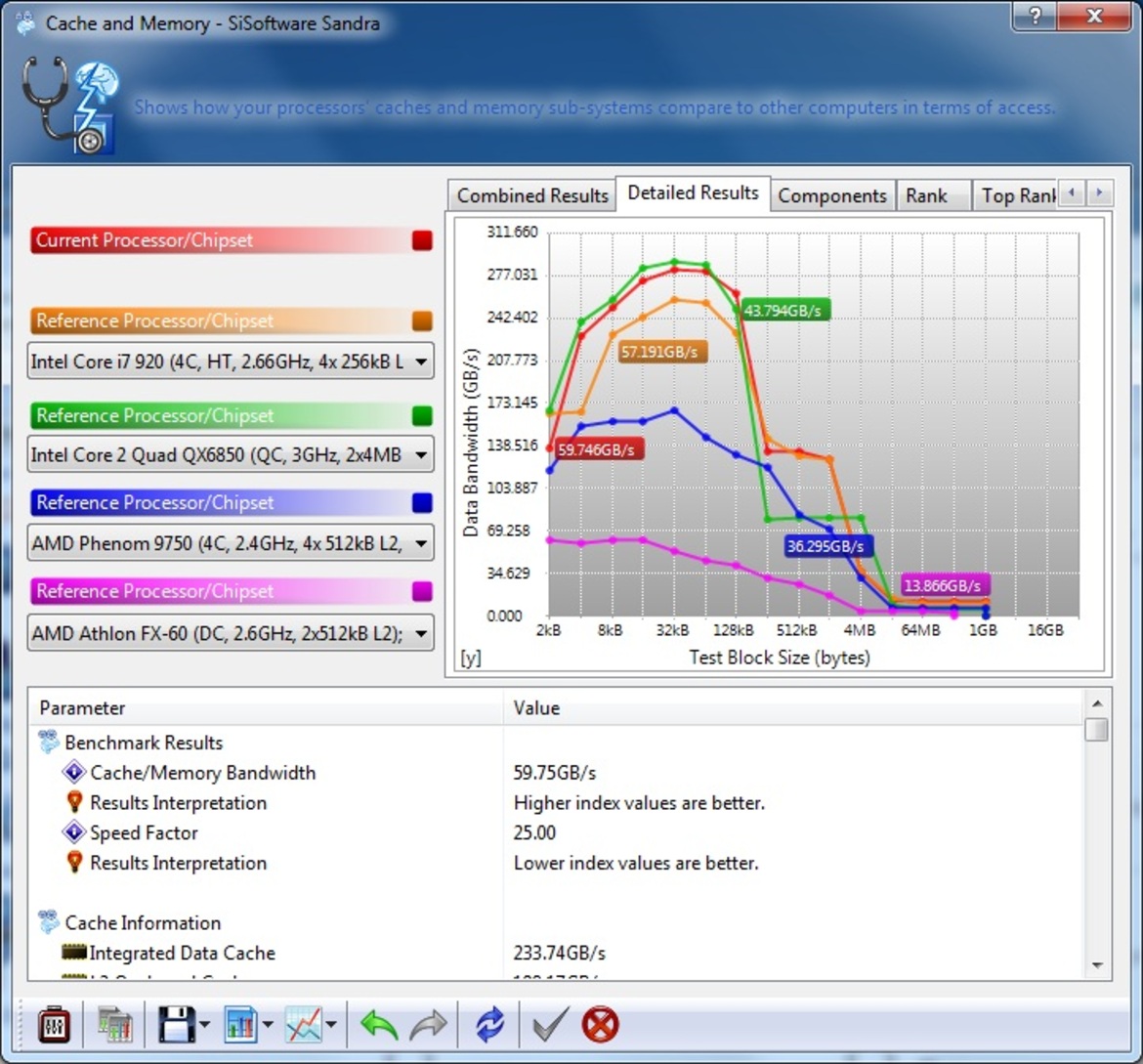The image size is (1143, 1064).
Task: Click the help question mark button
Action: pyautogui.click(x=1037, y=15)
